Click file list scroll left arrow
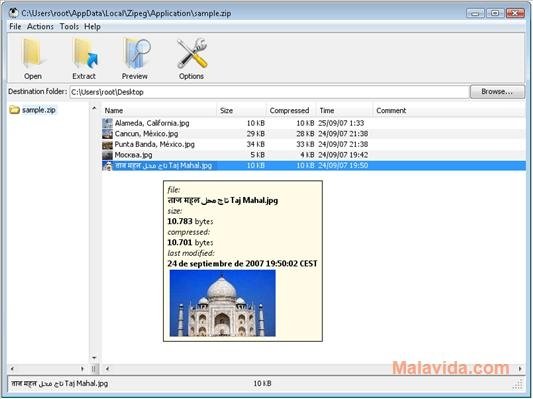This screenshot has width=533, height=399. click(107, 368)
